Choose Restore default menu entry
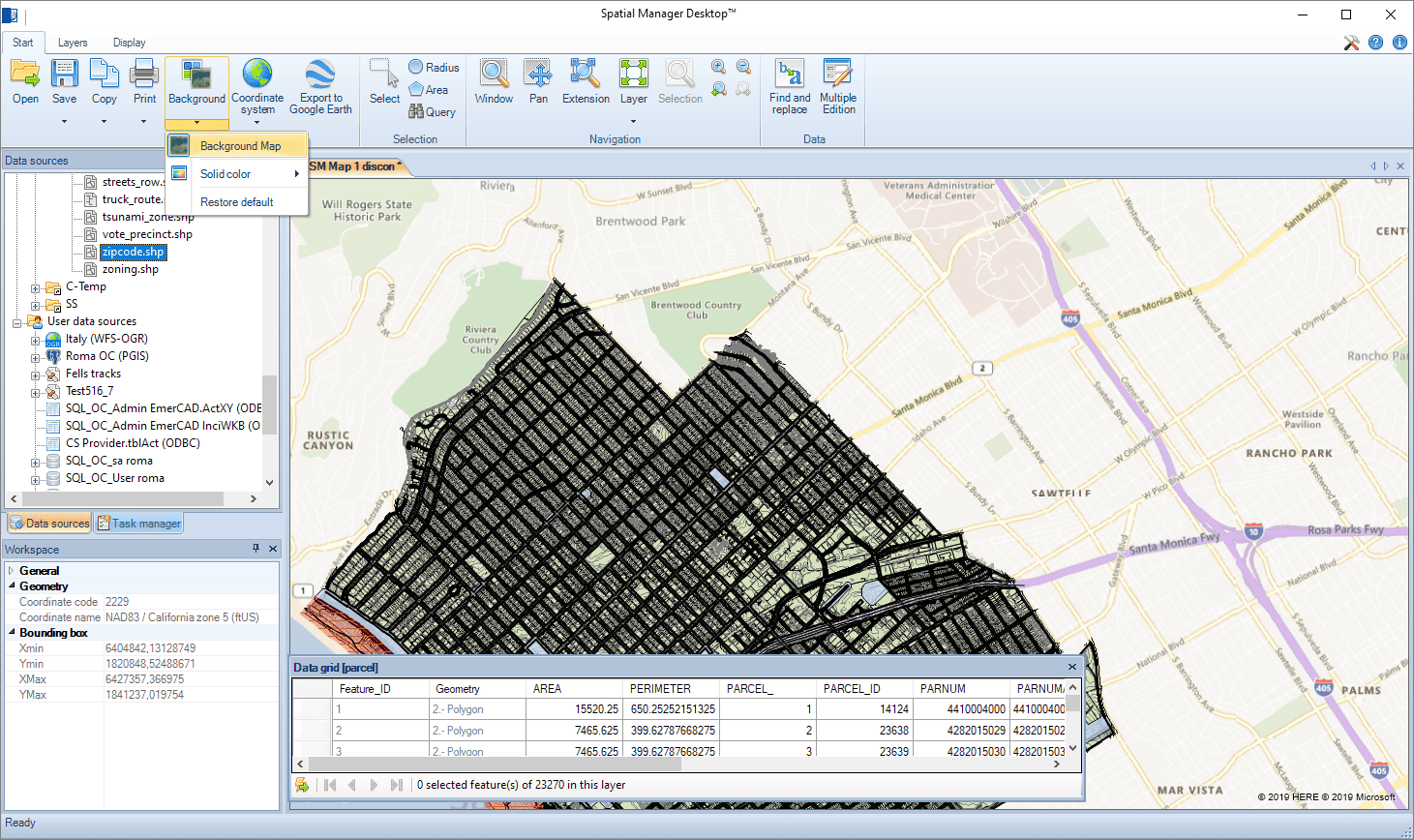 click(237, 202)
